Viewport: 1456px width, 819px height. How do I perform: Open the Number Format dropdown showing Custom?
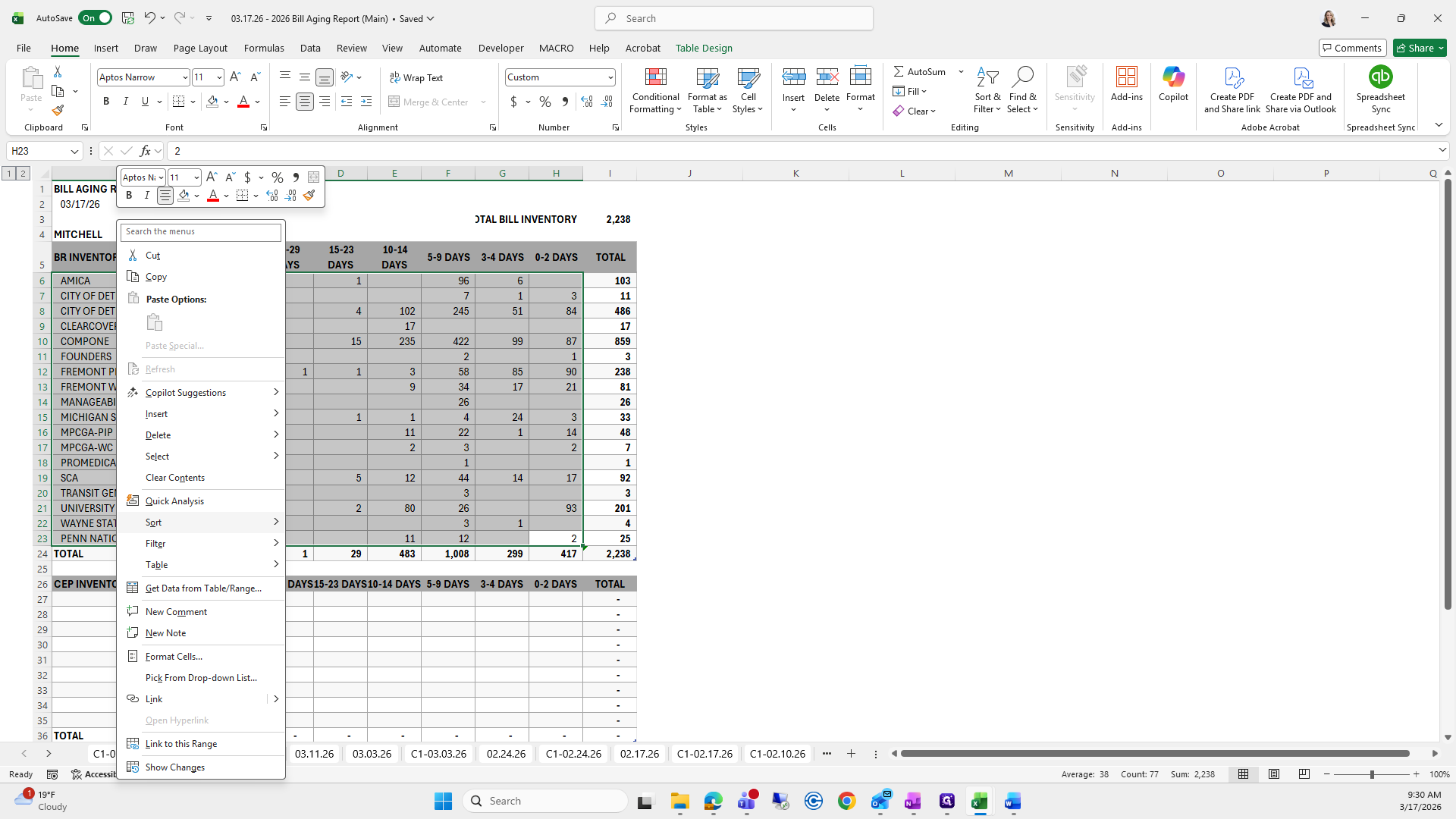tap(610, 77)
